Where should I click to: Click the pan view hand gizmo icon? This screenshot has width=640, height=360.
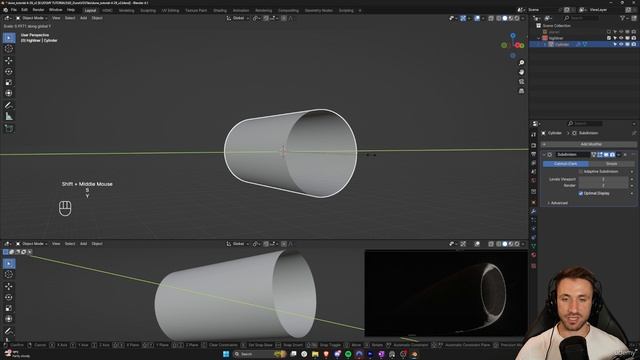(x=521, y=72)
